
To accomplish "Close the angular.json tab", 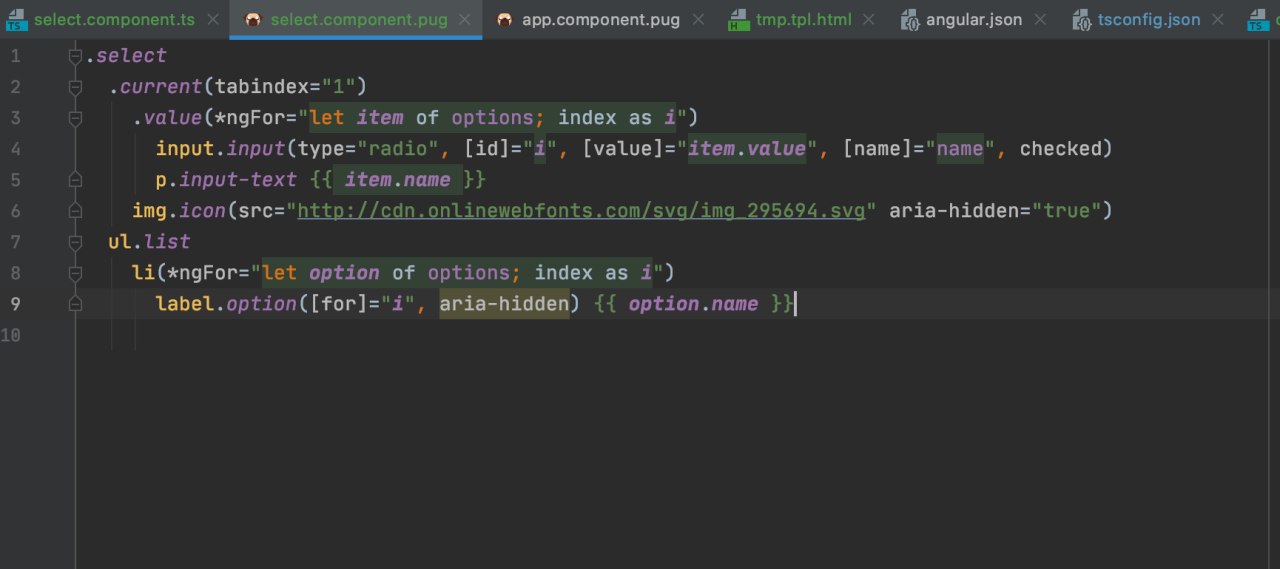I will (x=1040, y=19).
